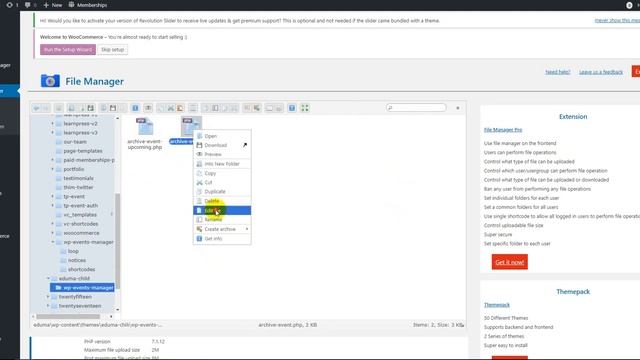The height and width of the screenshot is (360, 640).
Task: Choose Duplicate from the context menu
Action: 222,191
